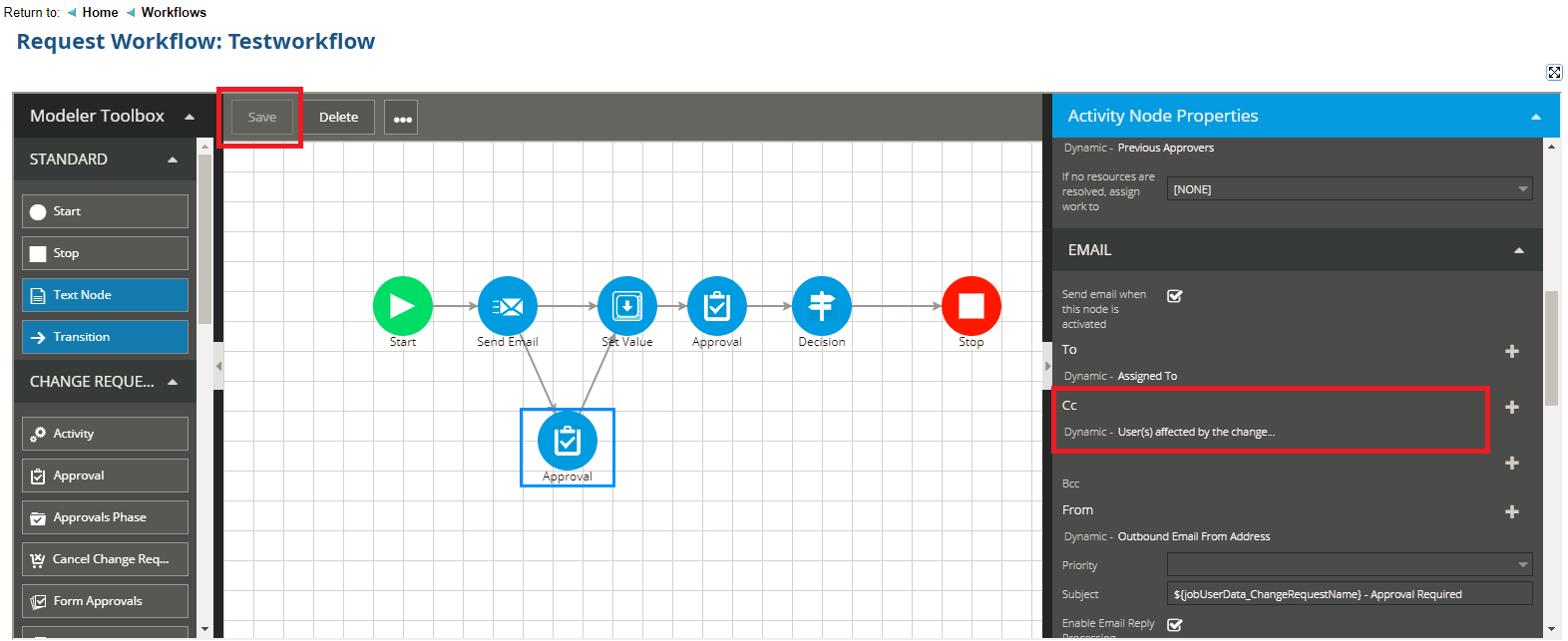Click the green Start node on canvas
1568x641 pixels.
[x=402, y=306]
